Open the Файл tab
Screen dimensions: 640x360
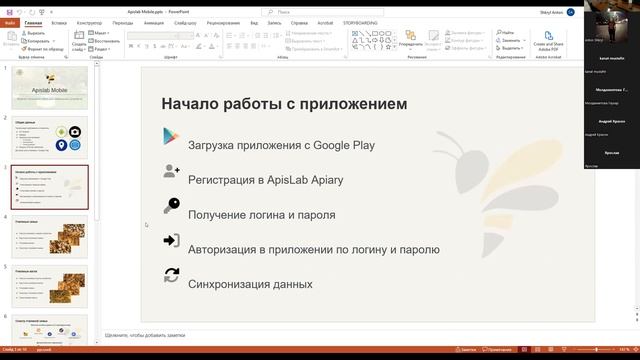coord(10,23)
